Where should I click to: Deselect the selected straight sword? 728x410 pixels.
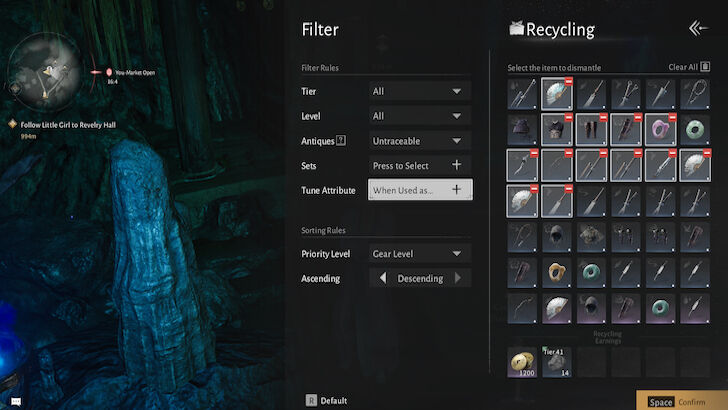660,165
